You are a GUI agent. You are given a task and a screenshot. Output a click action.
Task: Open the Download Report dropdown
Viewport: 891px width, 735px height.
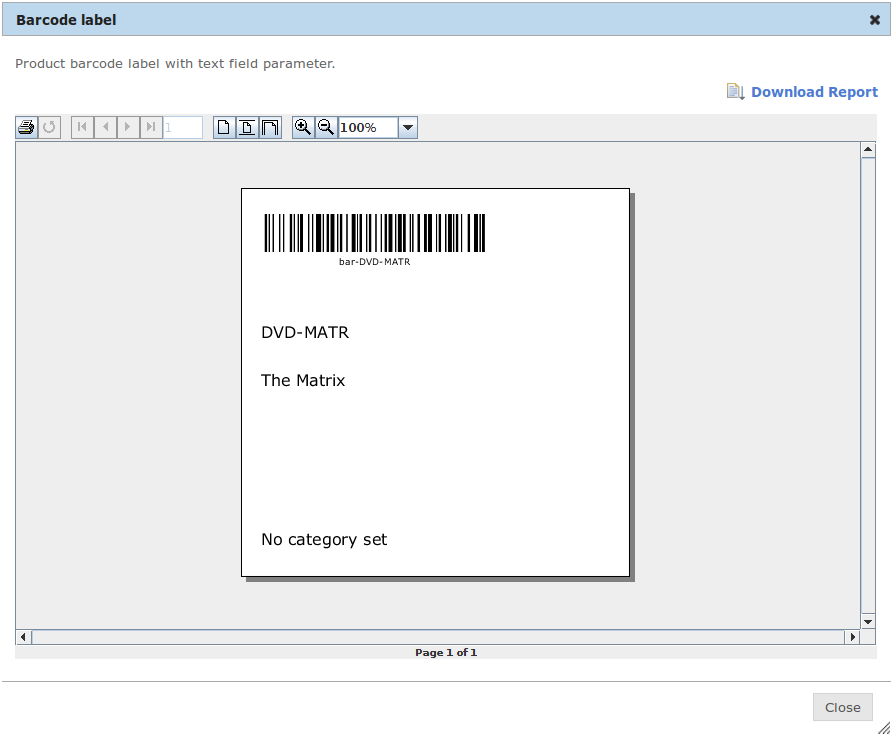tap(735, 91)
